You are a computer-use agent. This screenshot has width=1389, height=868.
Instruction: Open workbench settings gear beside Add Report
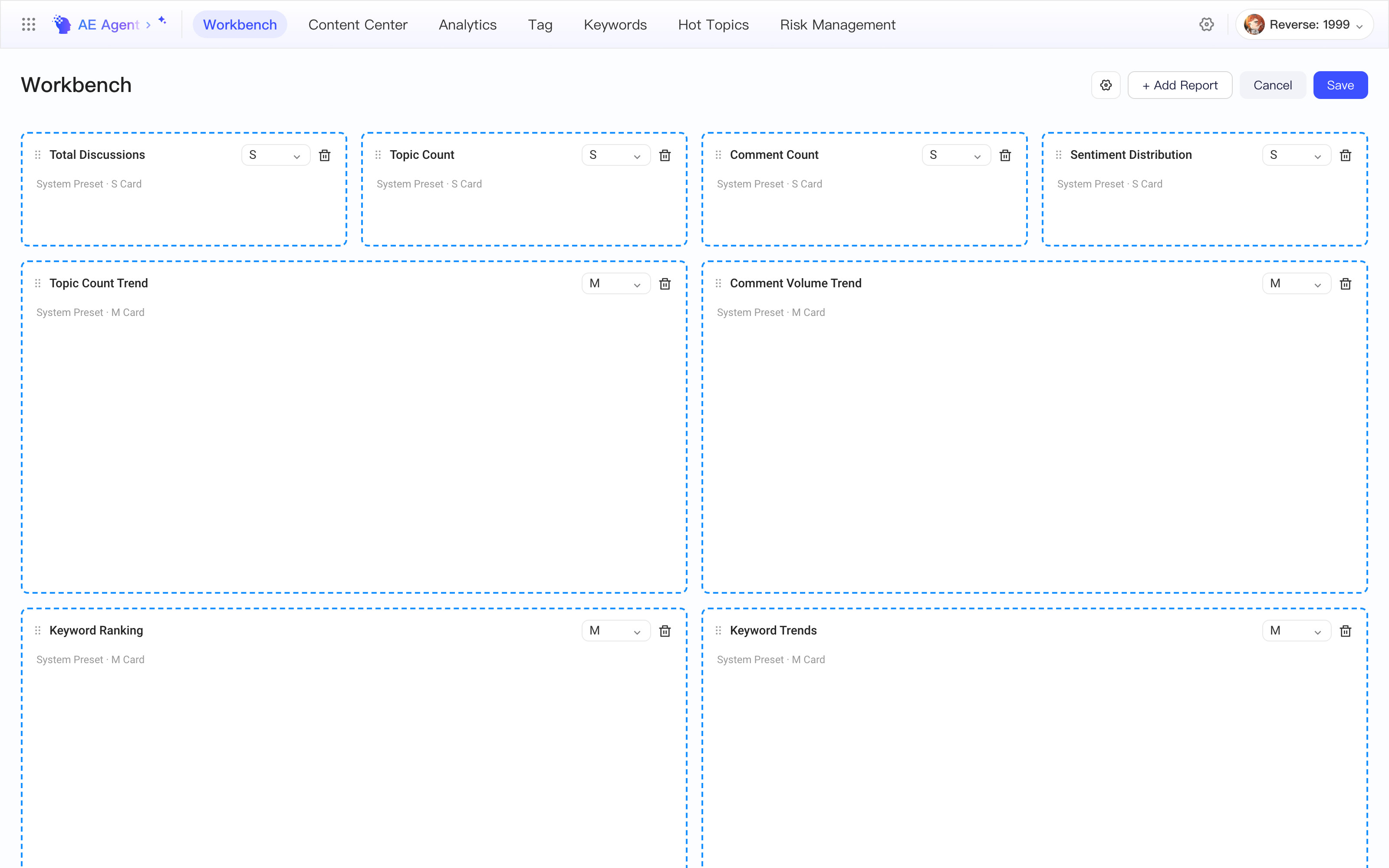[1106, 85]
